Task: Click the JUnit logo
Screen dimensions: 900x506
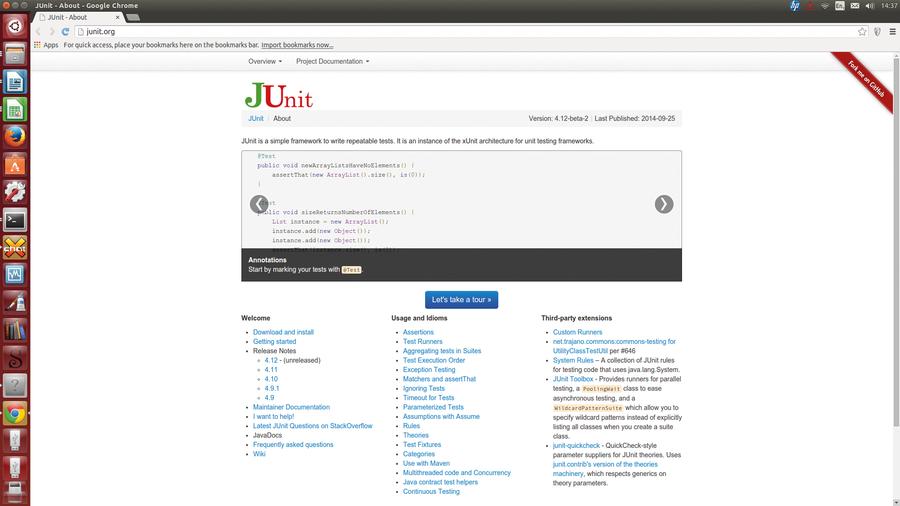Action: click(x=279, y=95)
